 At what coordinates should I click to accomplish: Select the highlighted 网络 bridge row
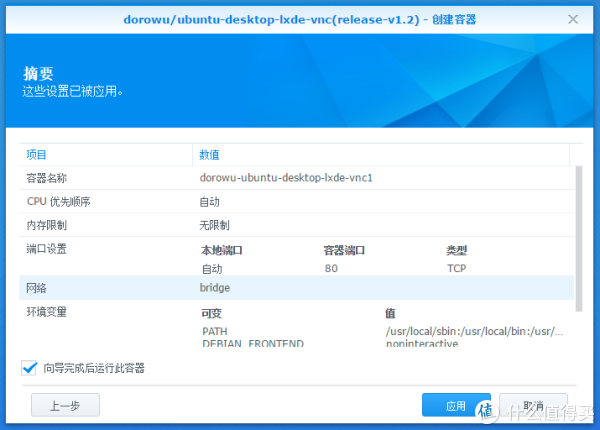298,288
